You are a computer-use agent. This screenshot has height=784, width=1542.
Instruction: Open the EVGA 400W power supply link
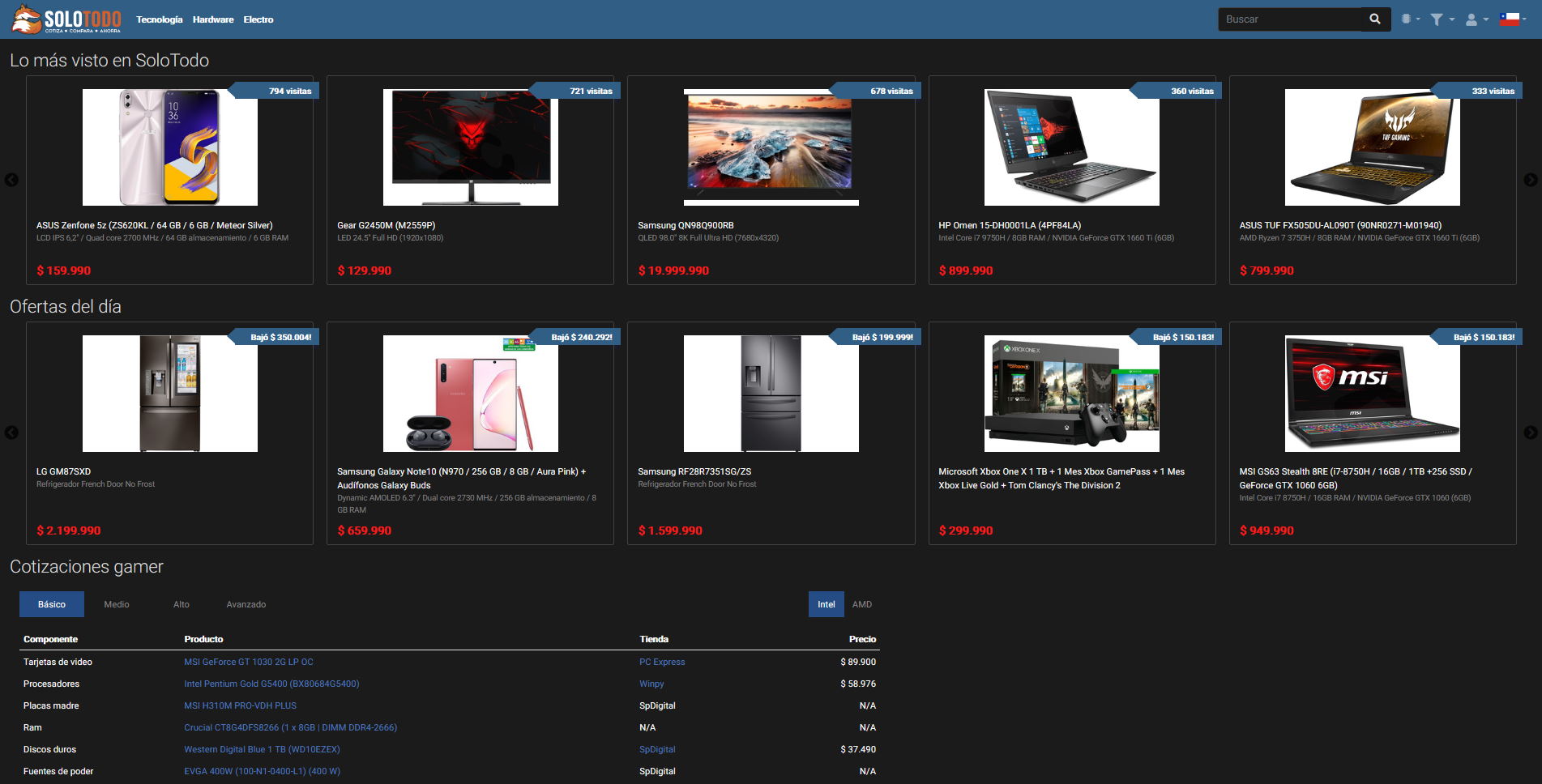coord(262,771)
